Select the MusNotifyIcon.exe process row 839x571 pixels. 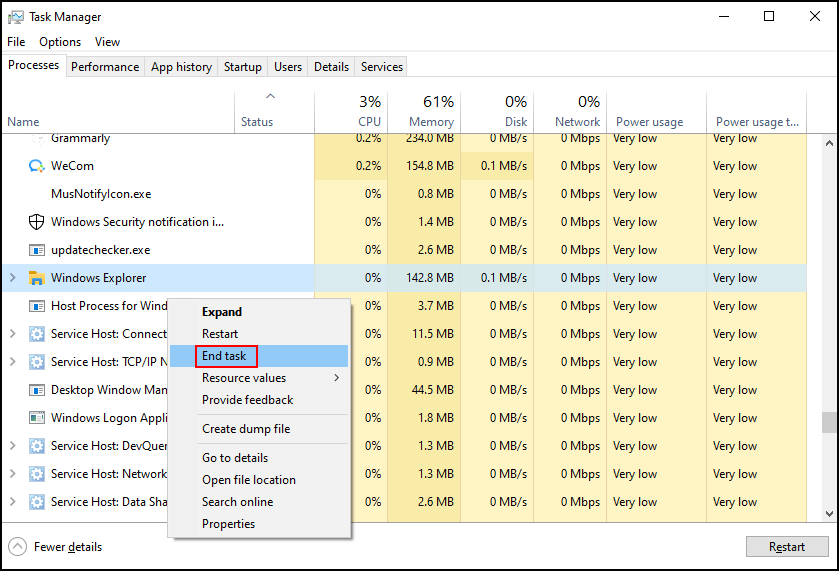coord(405,194)
